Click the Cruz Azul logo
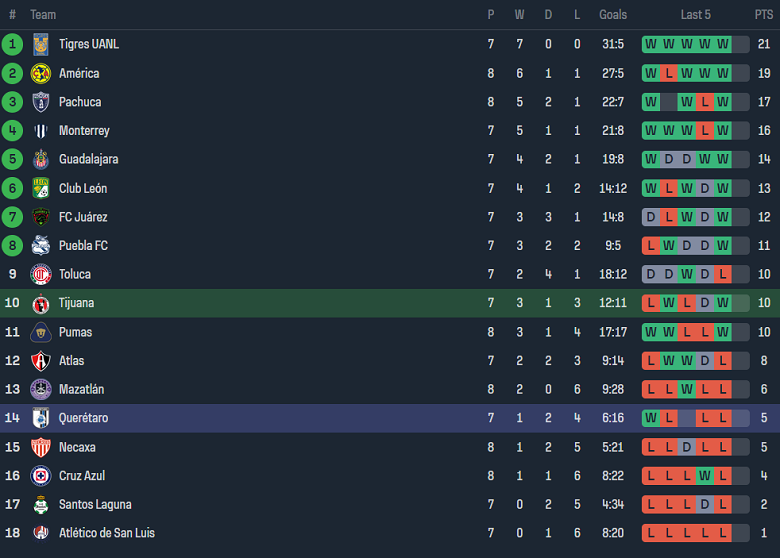The width and height of the screenshot is (780, 558). 41,476
